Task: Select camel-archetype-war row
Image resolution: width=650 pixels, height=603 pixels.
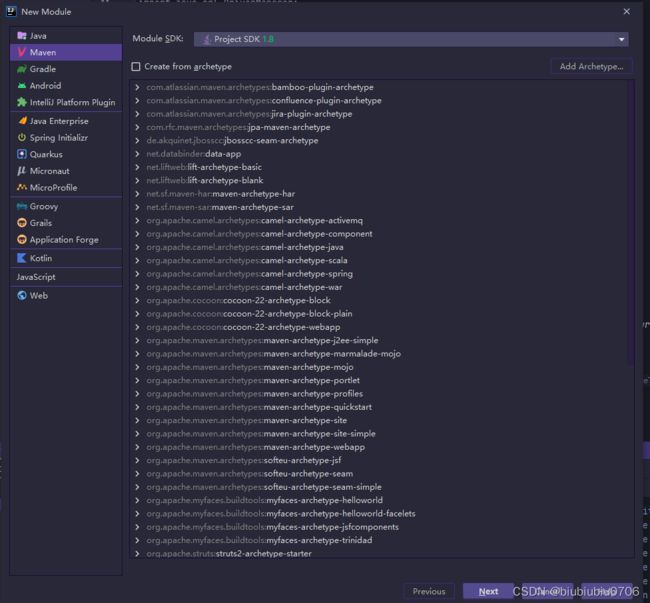Action: (x=382, y=287)
